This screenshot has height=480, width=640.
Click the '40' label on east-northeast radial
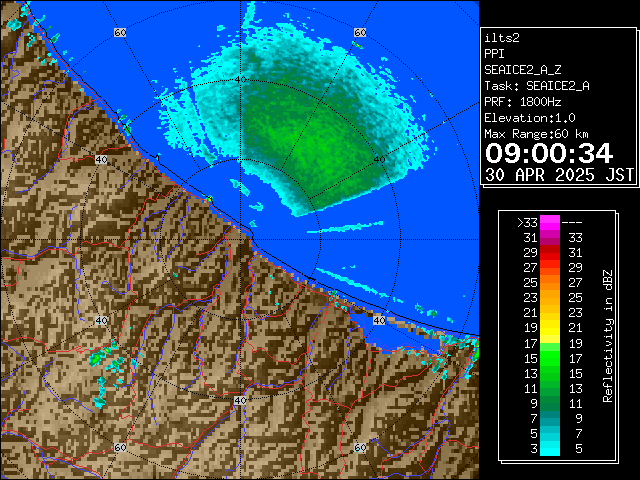click(379, 159)
